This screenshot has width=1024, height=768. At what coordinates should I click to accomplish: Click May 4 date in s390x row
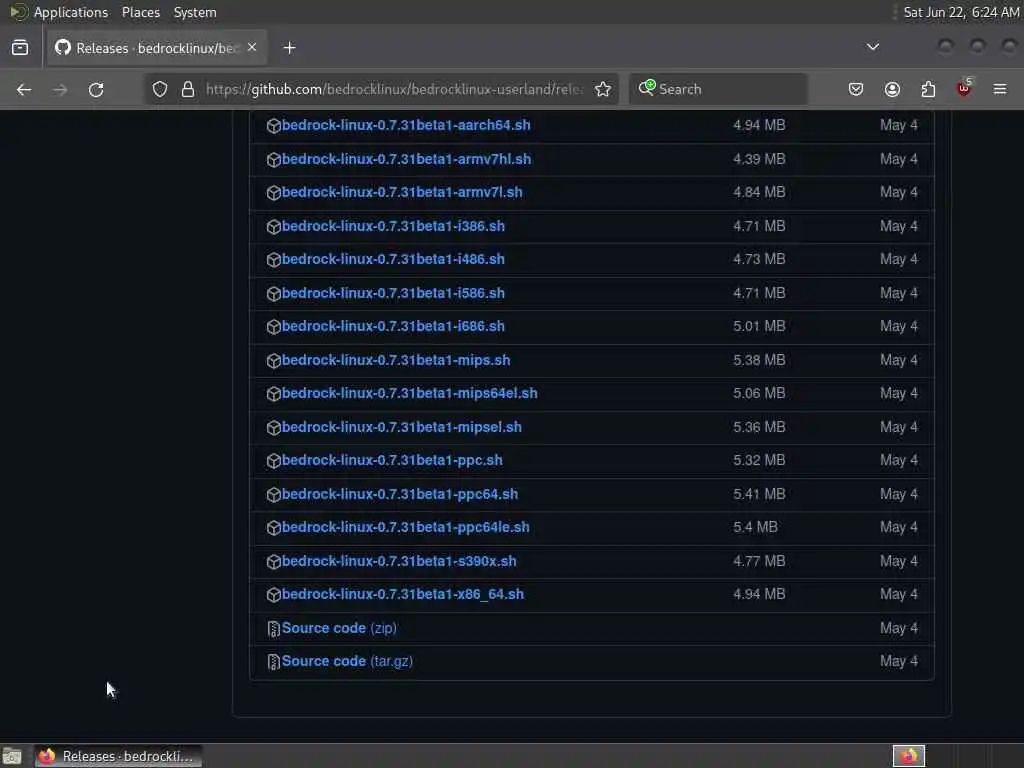coord(899,562)
